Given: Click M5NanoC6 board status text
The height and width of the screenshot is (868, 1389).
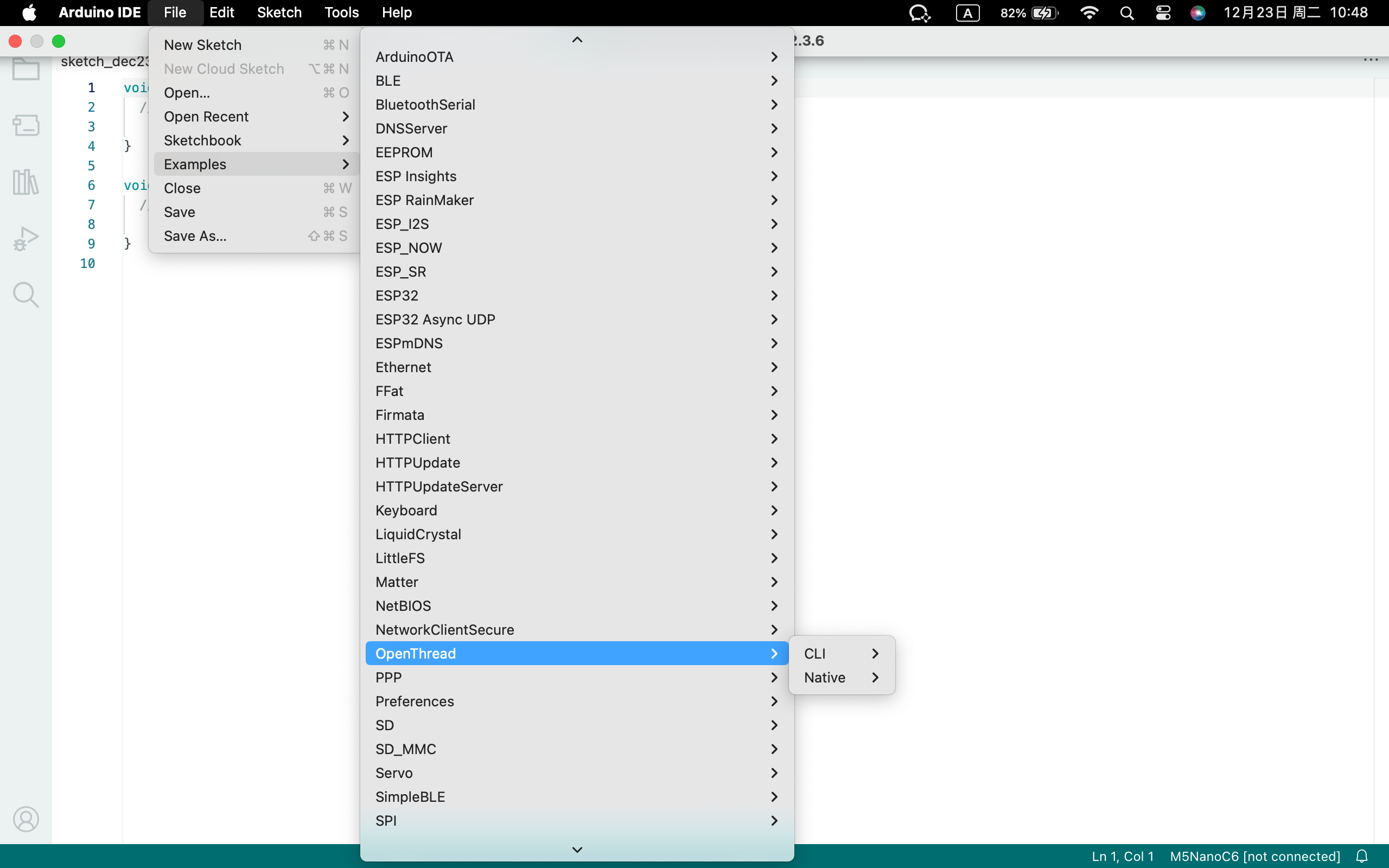Looking at the screenshot, I should click(x=1254, y=856).
